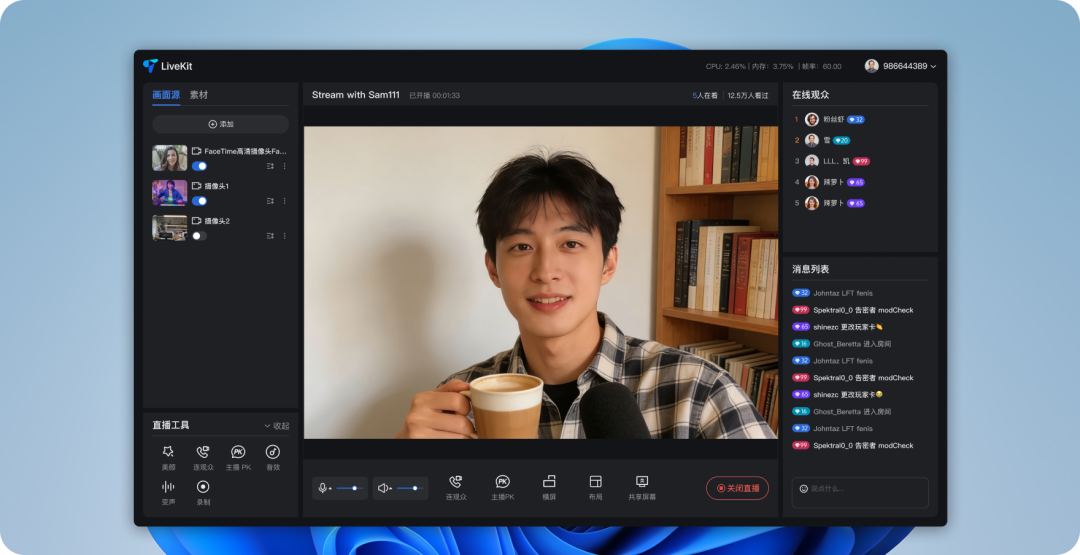Click 主播PK in the bottom control bar
Image resolution: width=1080 pixels, height=555 pixels.
(503, 488)
